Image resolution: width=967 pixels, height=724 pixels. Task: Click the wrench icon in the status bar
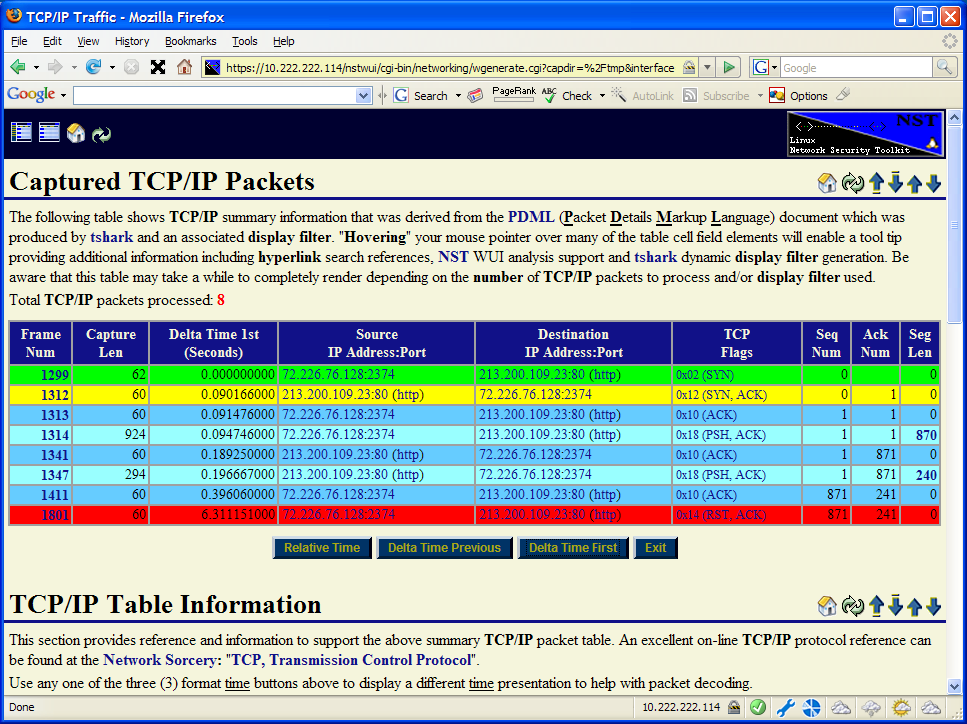pyautogui.click(x=786, y=707)
